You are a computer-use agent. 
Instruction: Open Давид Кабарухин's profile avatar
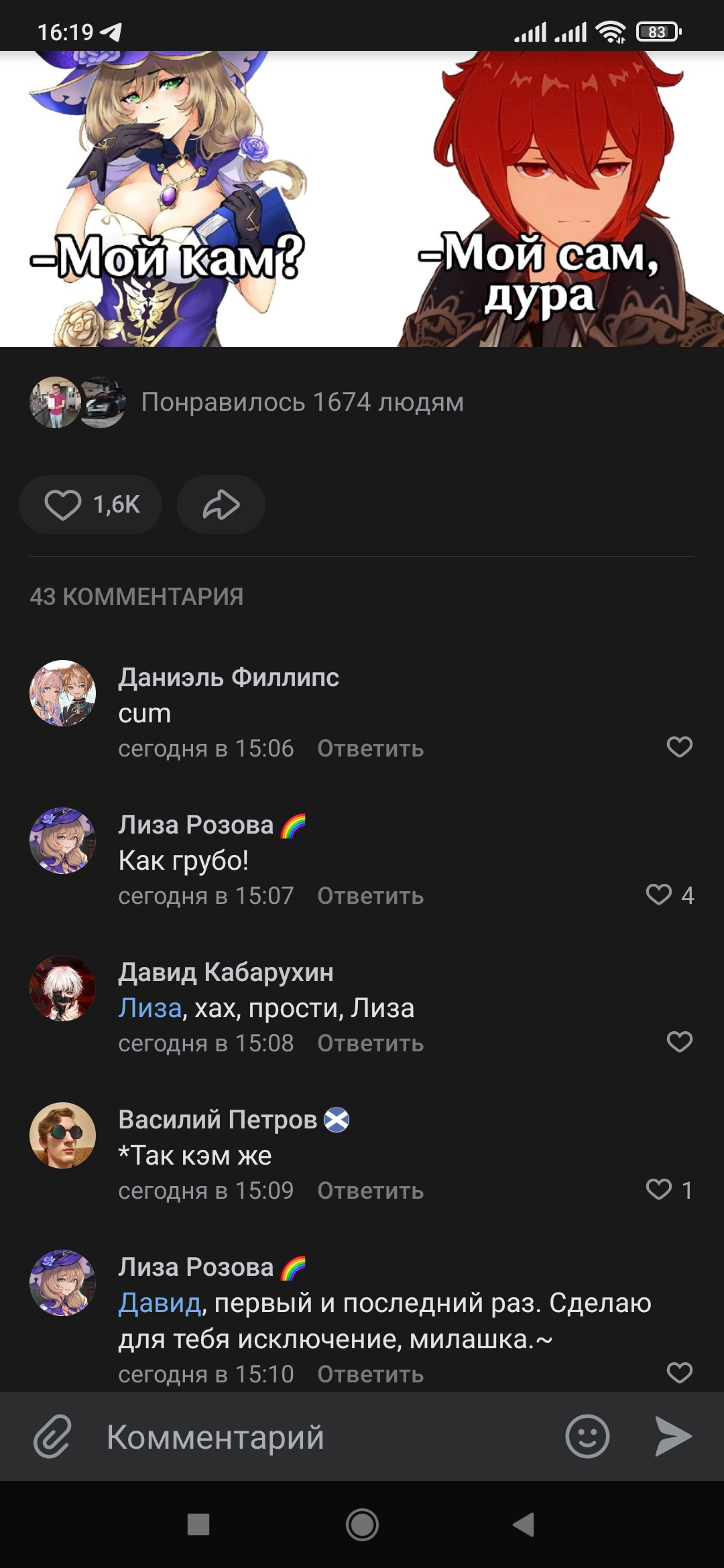click(x=62, y=988)
